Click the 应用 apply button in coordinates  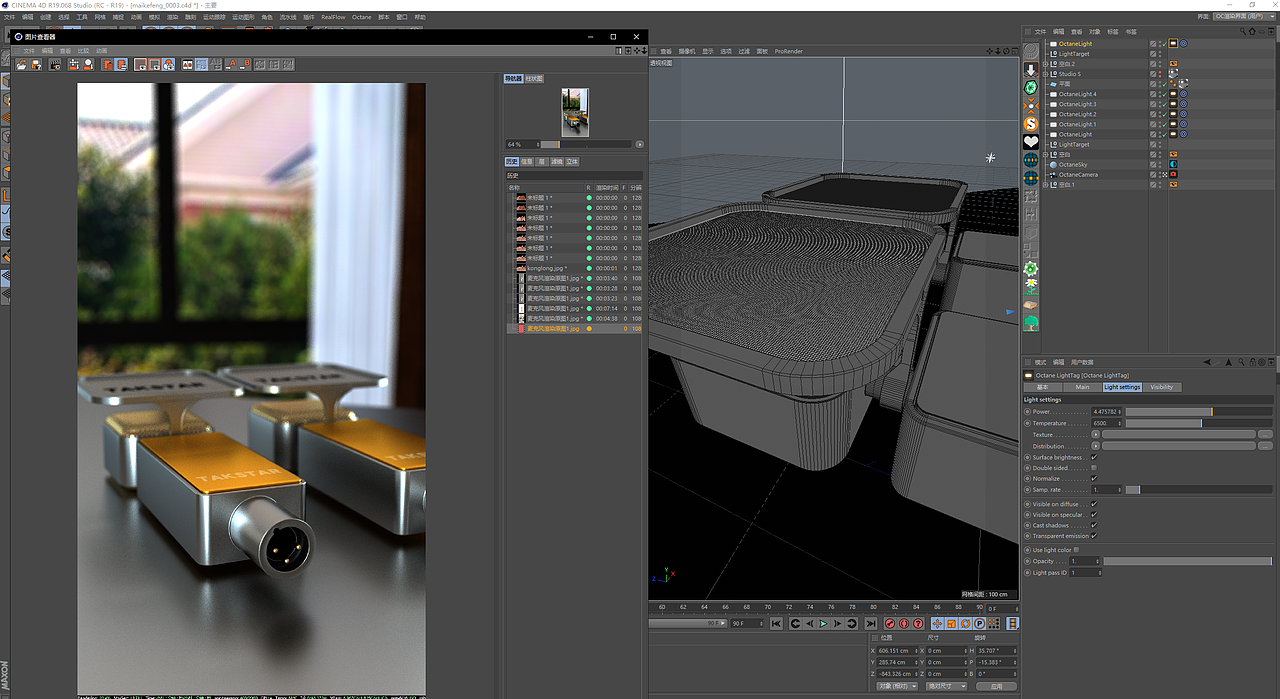(997, 686)
